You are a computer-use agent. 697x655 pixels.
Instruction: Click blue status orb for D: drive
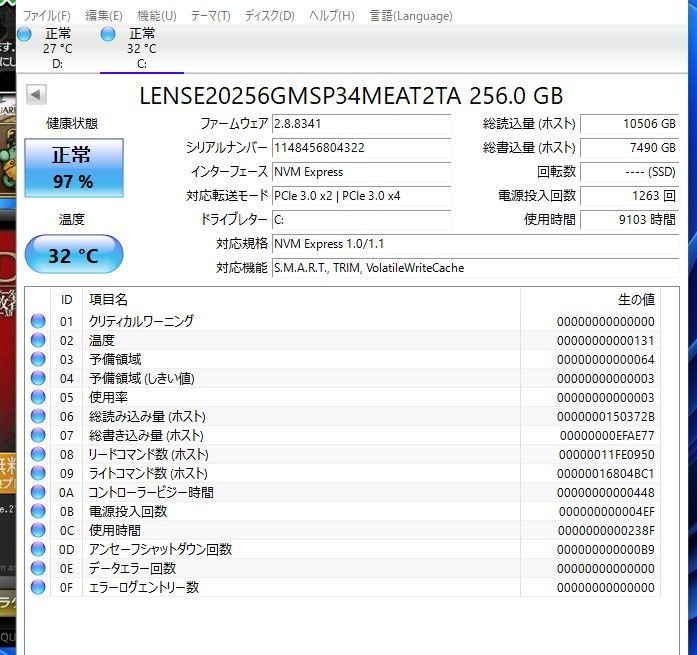(24, 34)
